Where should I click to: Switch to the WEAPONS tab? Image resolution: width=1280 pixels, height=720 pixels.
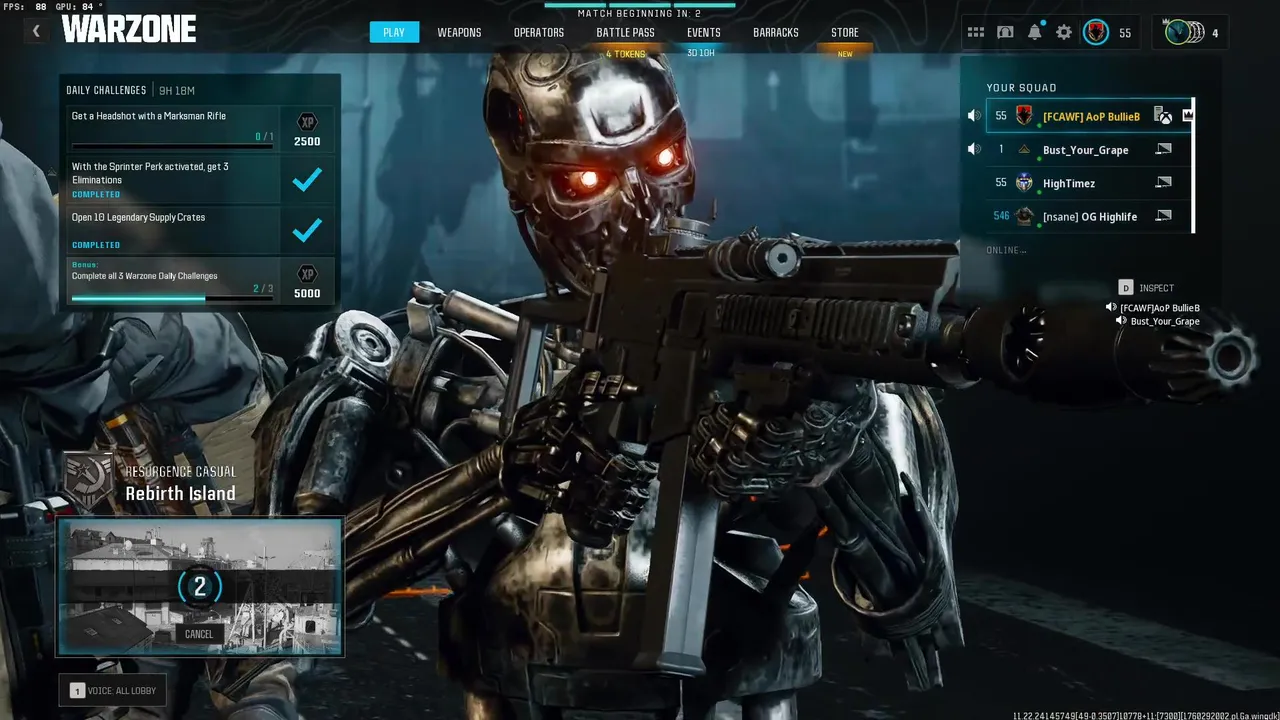pyautogui.click(x=459, y=32)
